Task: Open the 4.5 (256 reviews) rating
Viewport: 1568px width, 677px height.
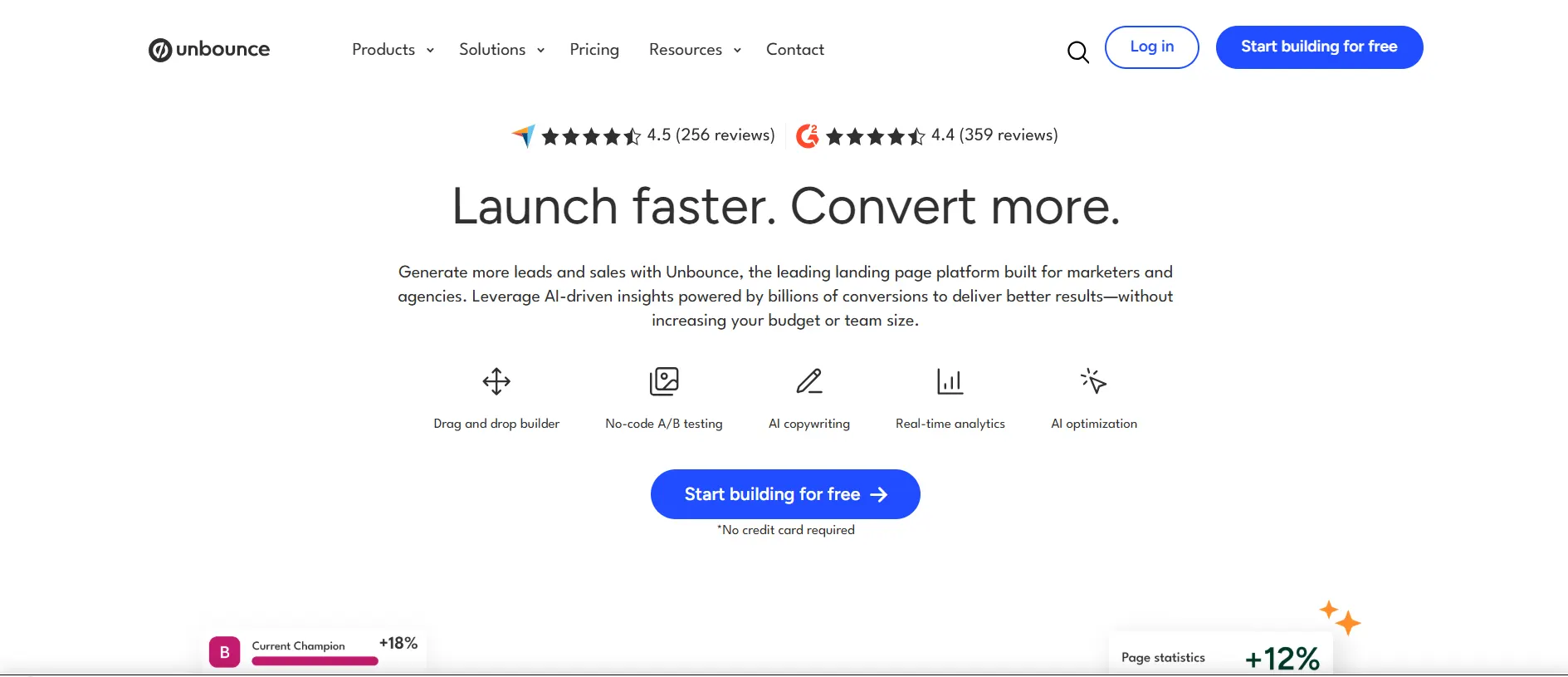Action: [x=658, y=135]
